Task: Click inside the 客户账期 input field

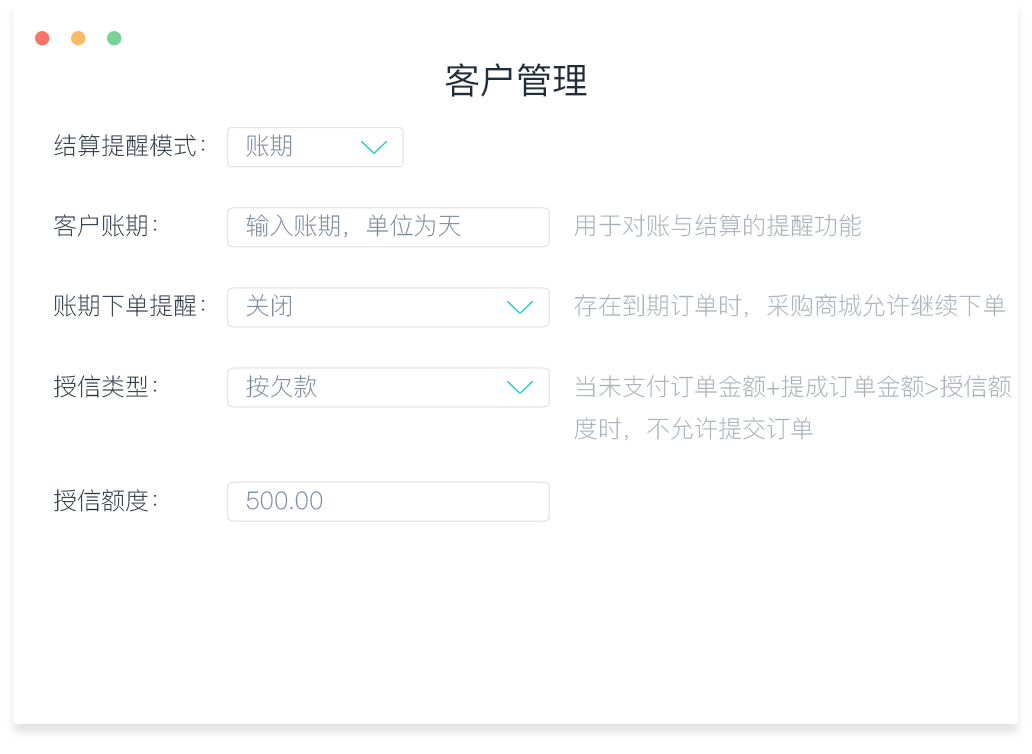Action: (x=389, y=227)
